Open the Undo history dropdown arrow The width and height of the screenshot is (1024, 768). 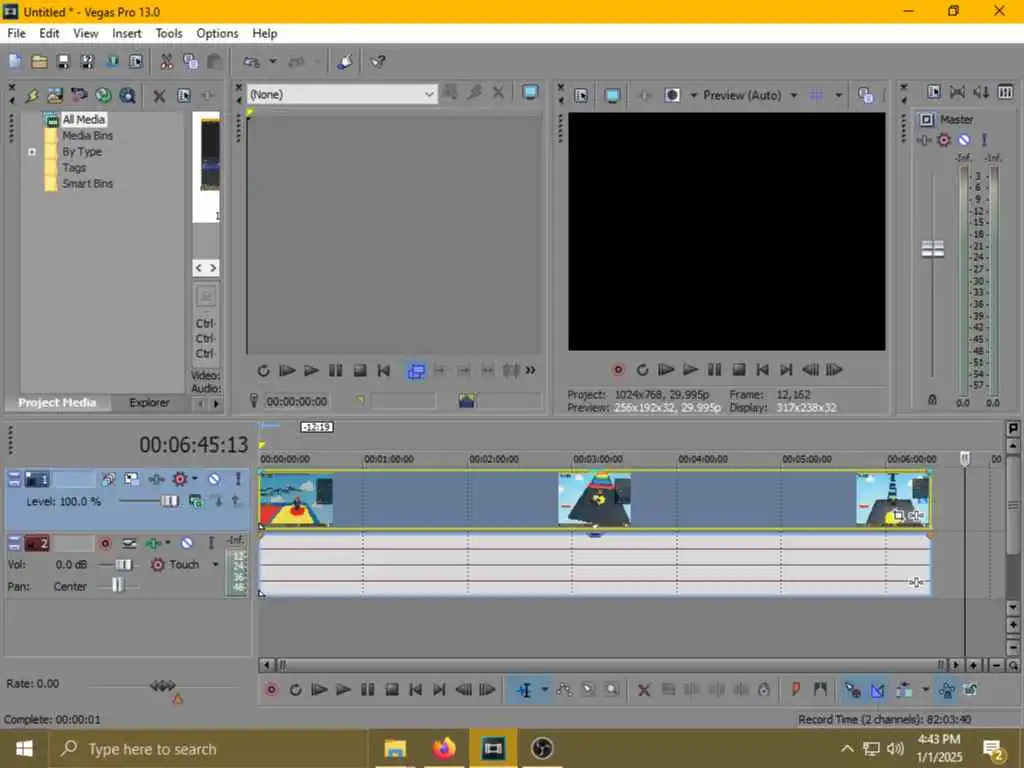[273, 62]
